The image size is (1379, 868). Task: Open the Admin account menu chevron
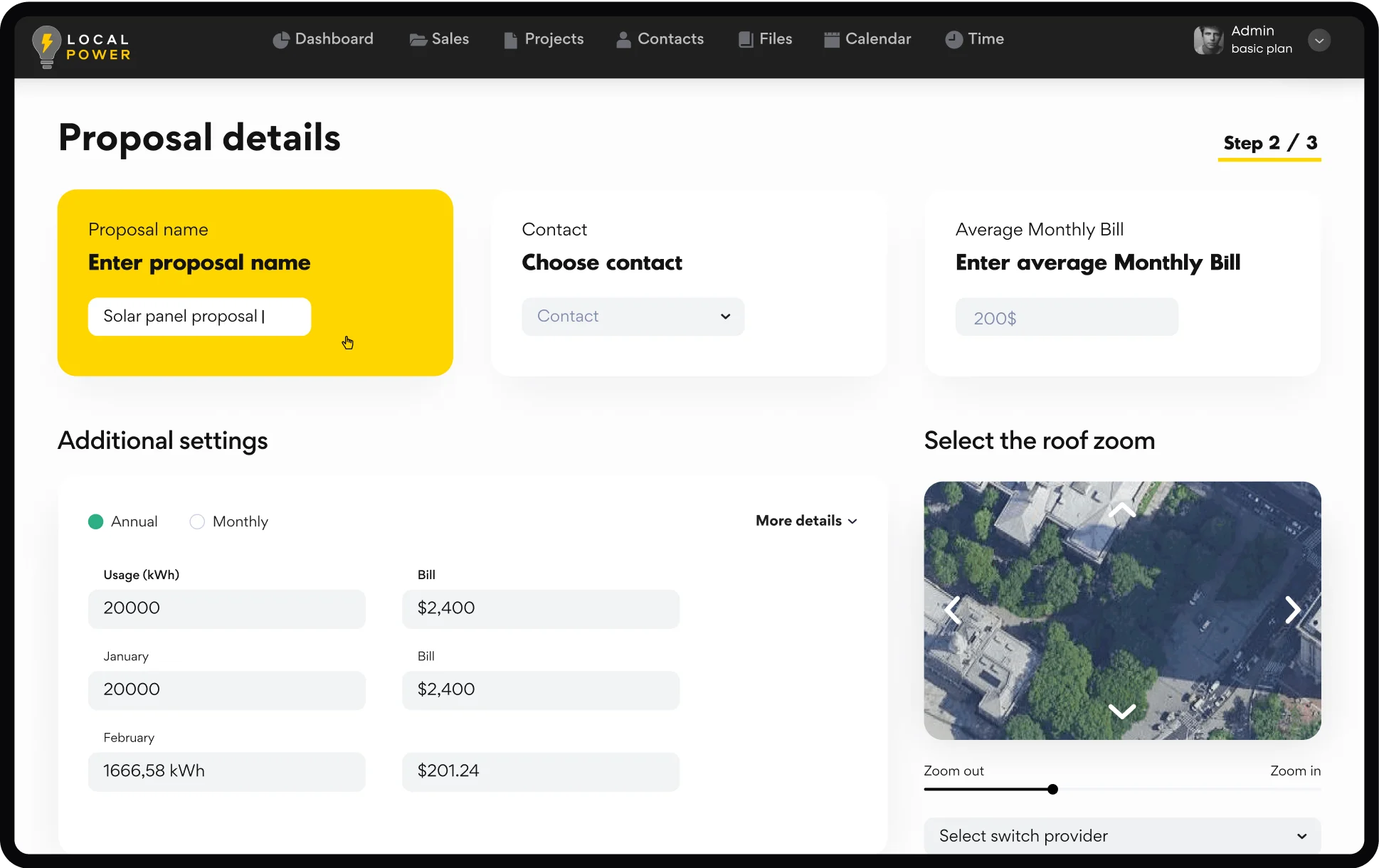(1319, 41)
